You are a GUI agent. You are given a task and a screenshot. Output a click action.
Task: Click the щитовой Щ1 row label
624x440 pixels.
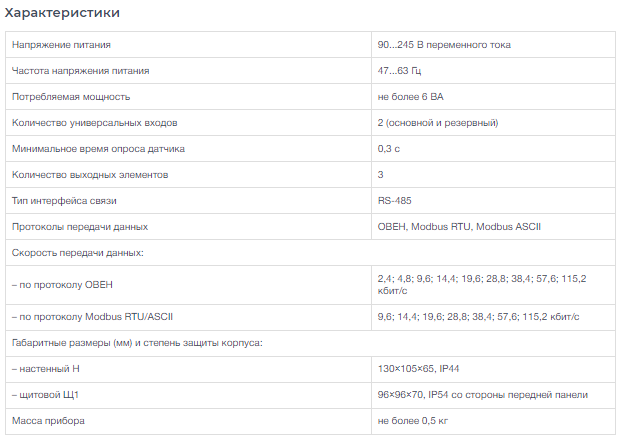click(x=45, y=395)
